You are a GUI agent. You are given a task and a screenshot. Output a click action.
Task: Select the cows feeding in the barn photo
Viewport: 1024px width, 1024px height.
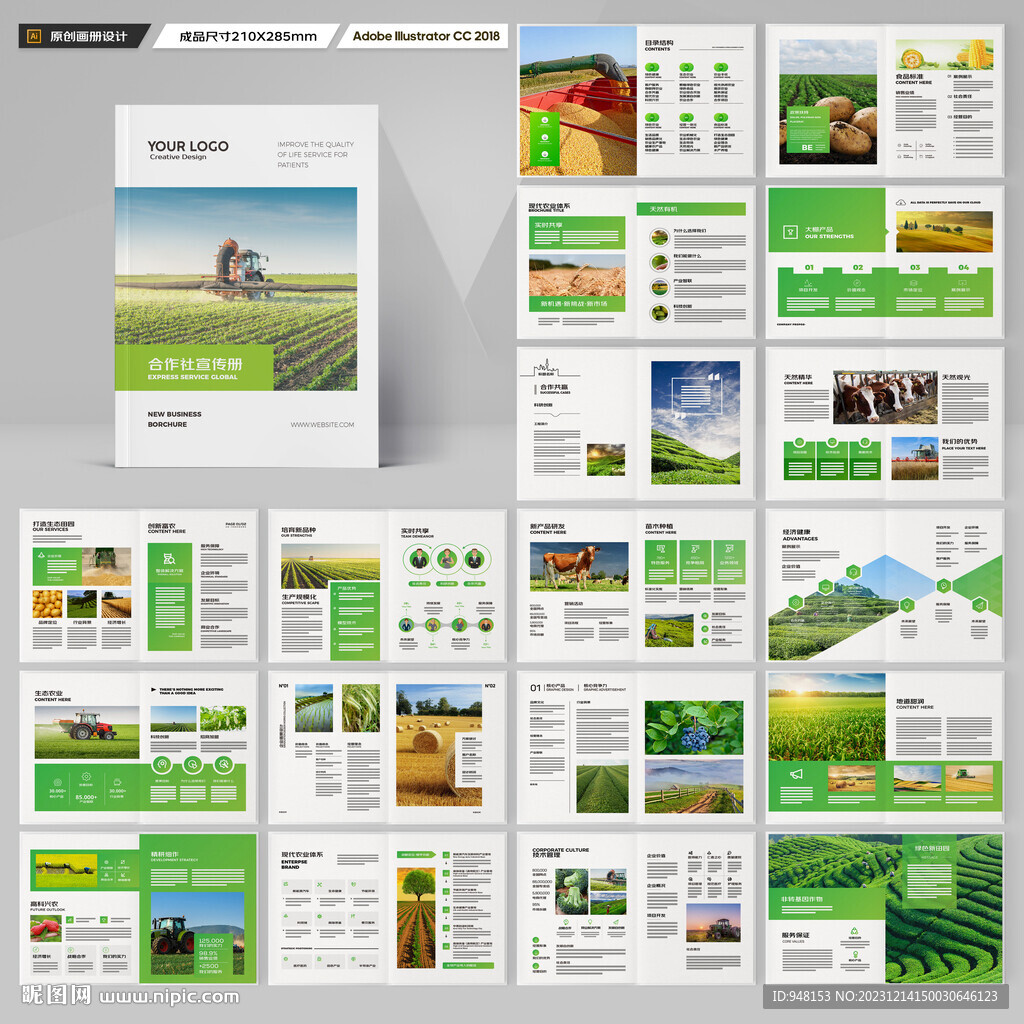[x=885, y=398]
